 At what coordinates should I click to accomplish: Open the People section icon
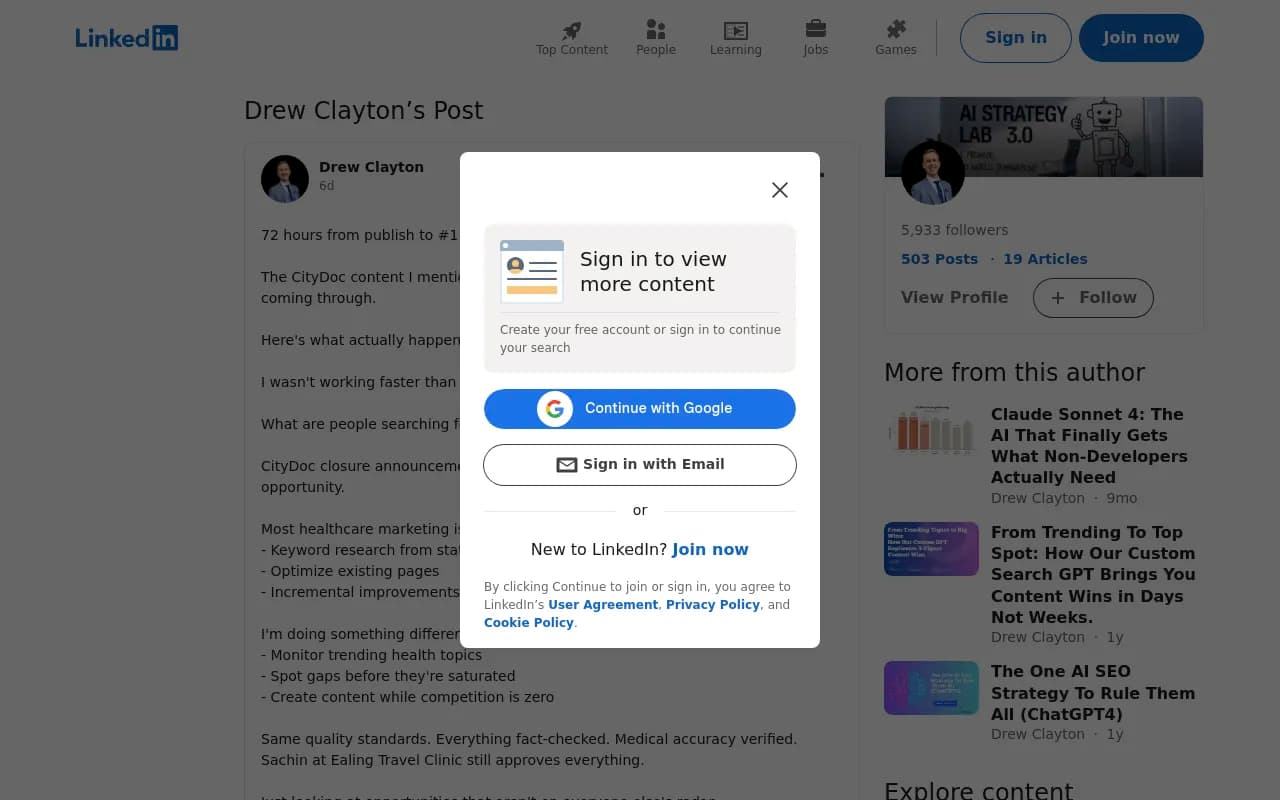pos(655,31)
